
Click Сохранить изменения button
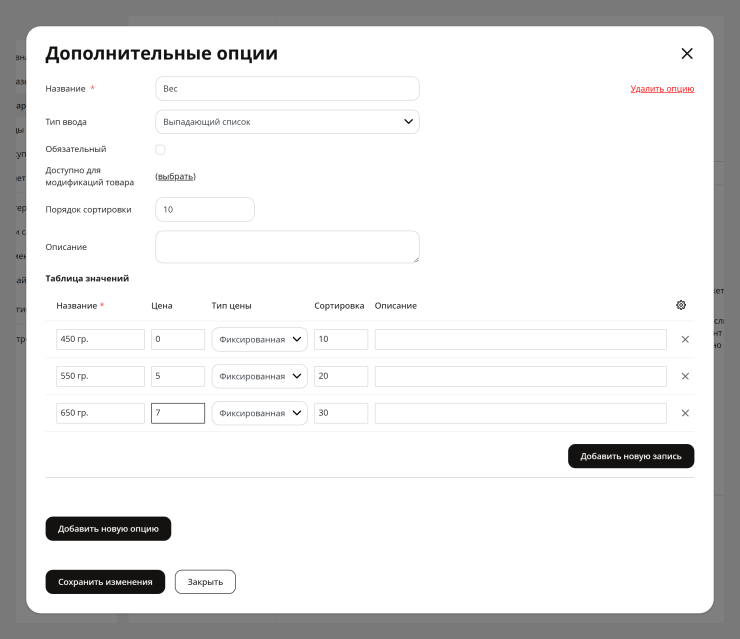click(x=105, y=582)
